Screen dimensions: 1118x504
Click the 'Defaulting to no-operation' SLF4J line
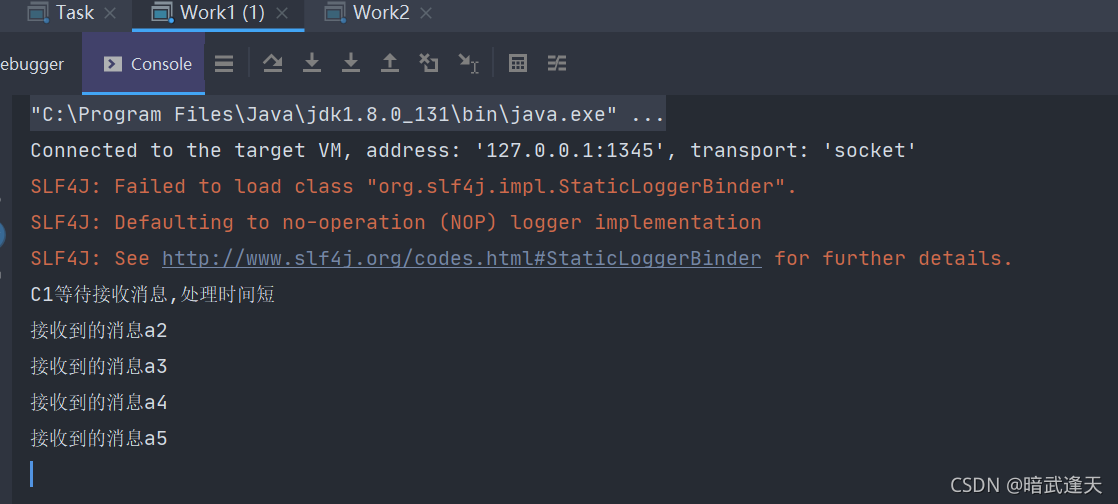(x=396, y=222)
